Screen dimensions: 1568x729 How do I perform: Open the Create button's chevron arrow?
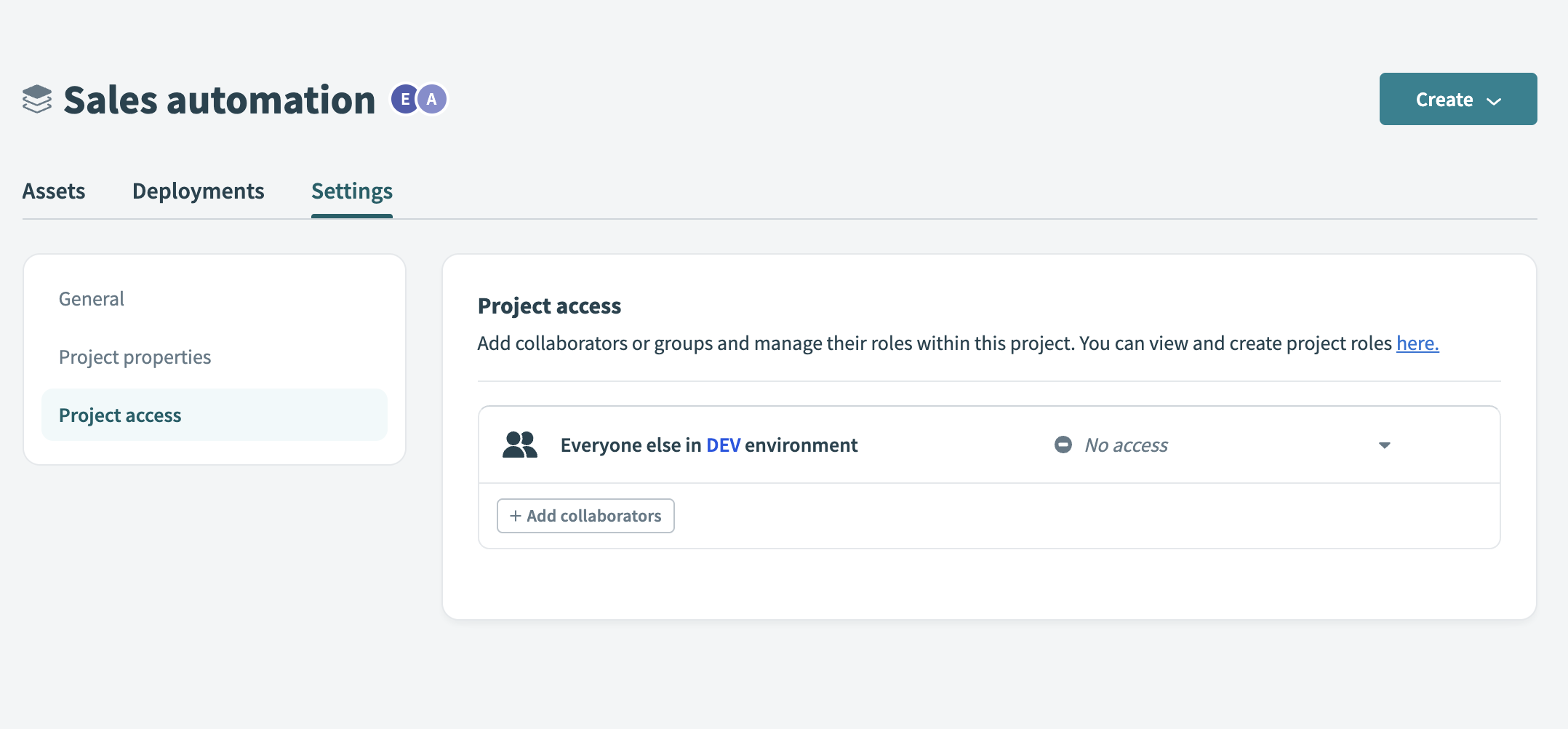(x=1494, y=100)
